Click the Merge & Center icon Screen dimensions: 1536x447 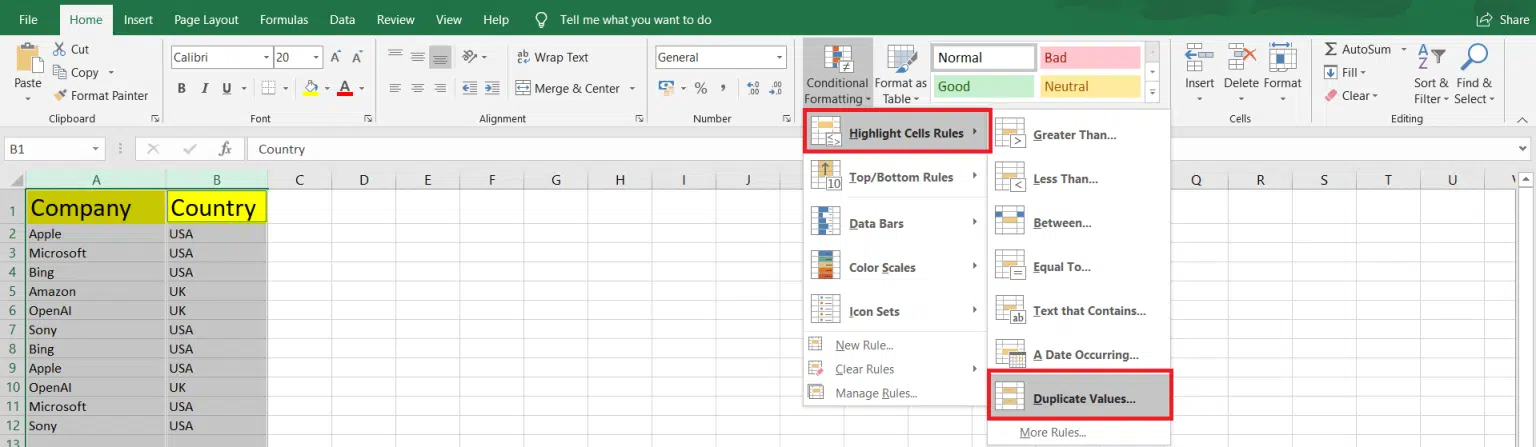coord(523,88)
